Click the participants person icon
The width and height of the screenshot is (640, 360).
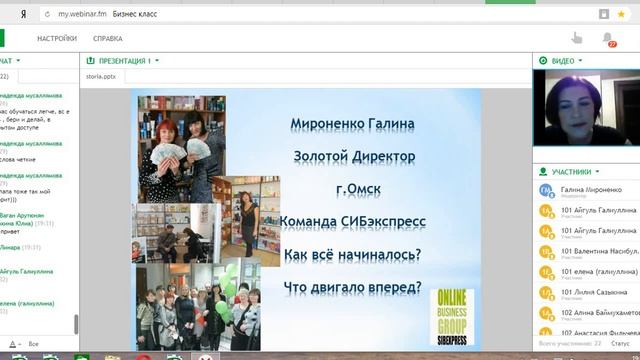tap(543, 172)
